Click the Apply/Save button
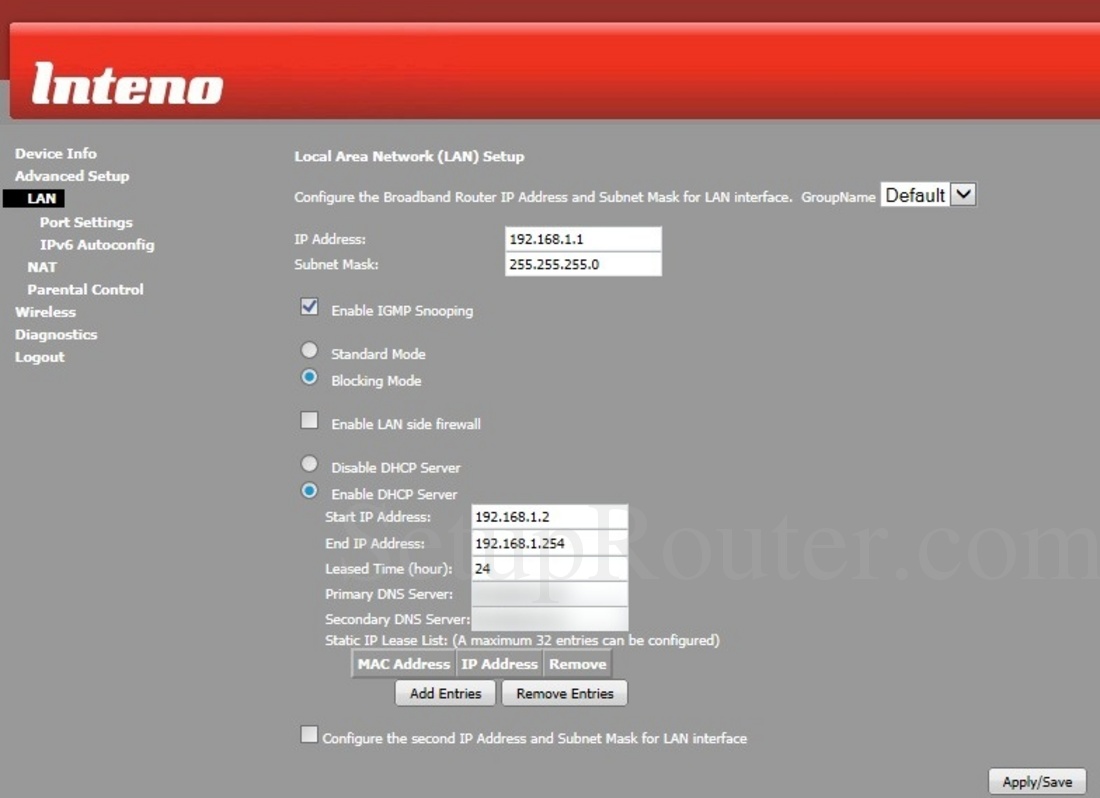 1037,781
